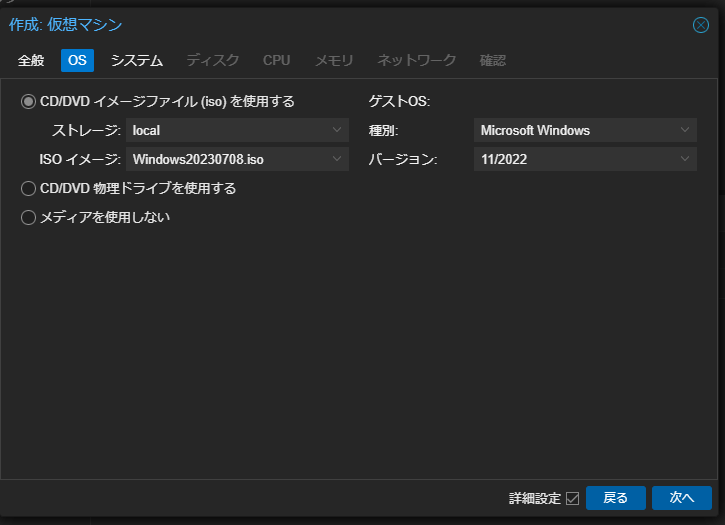The height and width of the screenshot is (525, 725).
Task: Choose CD/DVD image file (iso) radio option
Action: click(x=28, y=102)
